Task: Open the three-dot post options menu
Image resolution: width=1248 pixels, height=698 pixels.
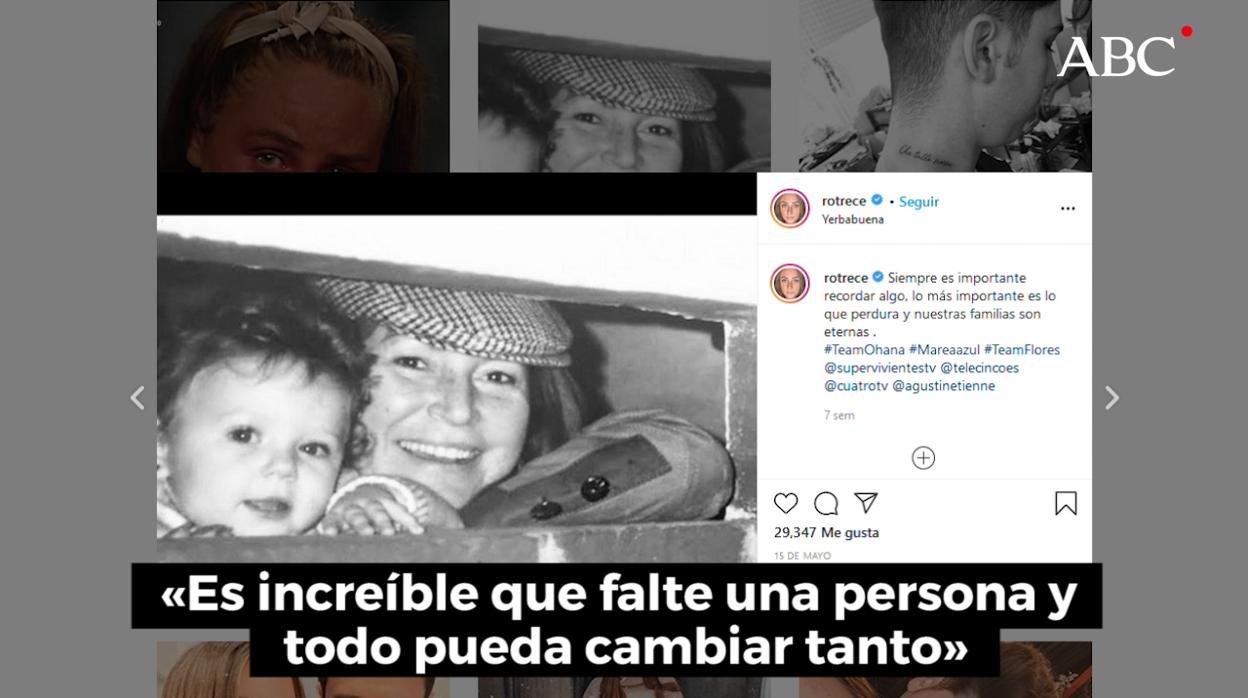Action: (1067, 209)
